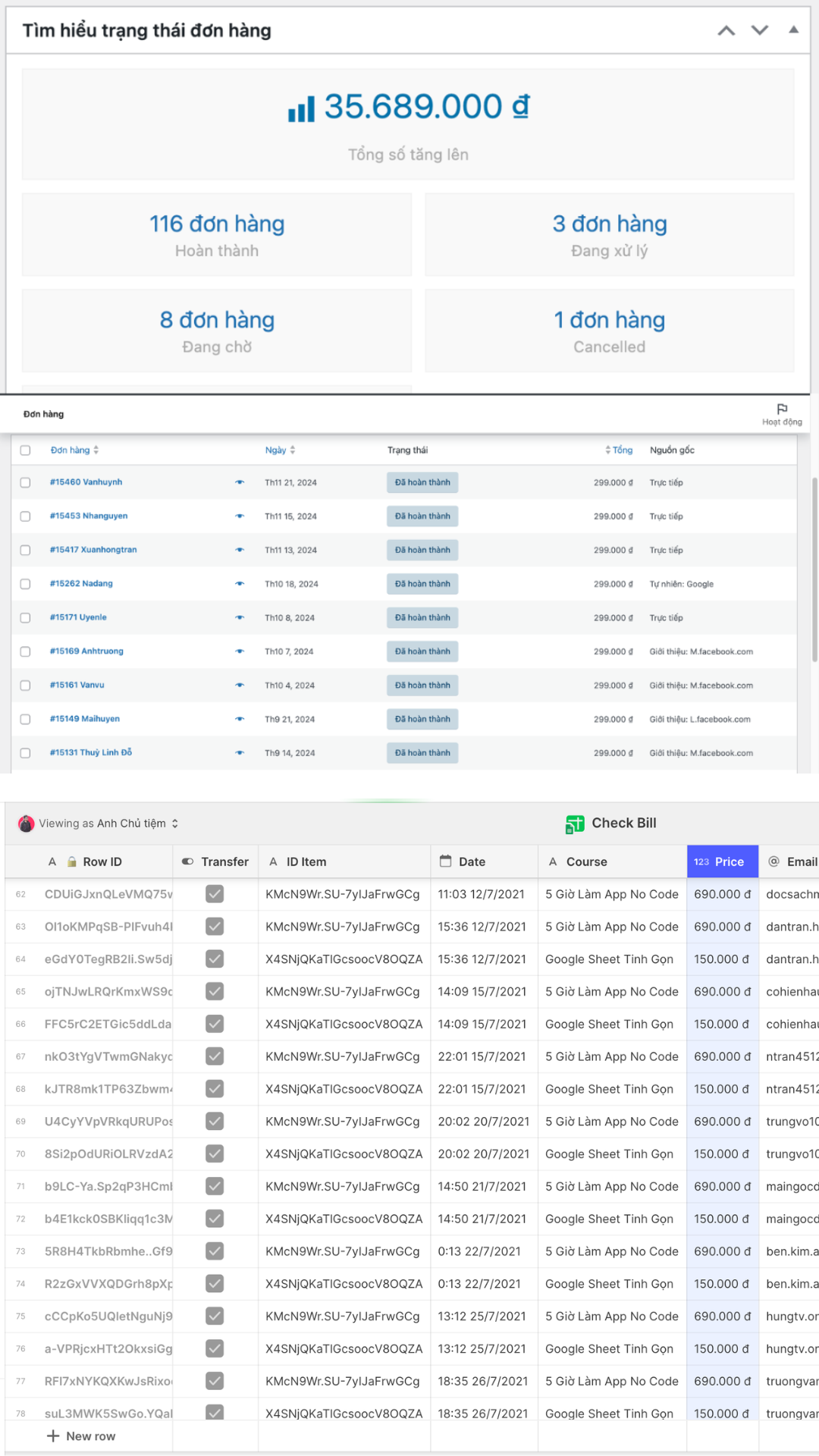Open the 3 đơn hàng Đang xử lý card
This screenshot has height=1456, width=819.
[610, 235]
